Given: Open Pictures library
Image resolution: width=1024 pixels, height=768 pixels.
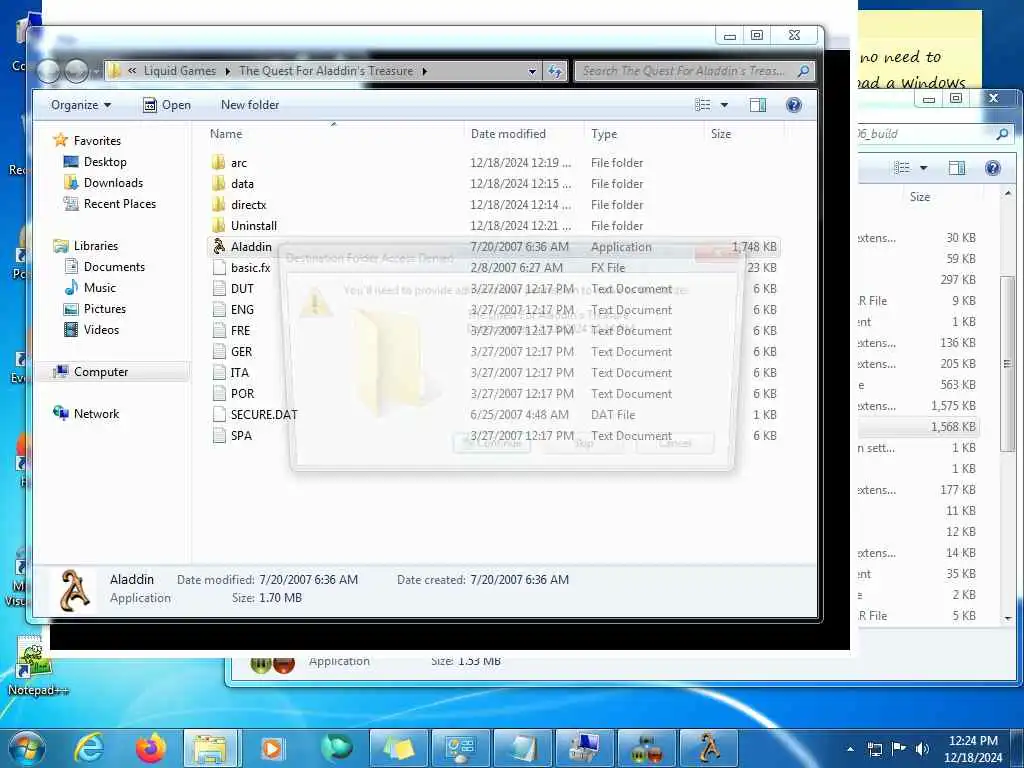Looking at the screenshot, I should [x=104, y=308].
